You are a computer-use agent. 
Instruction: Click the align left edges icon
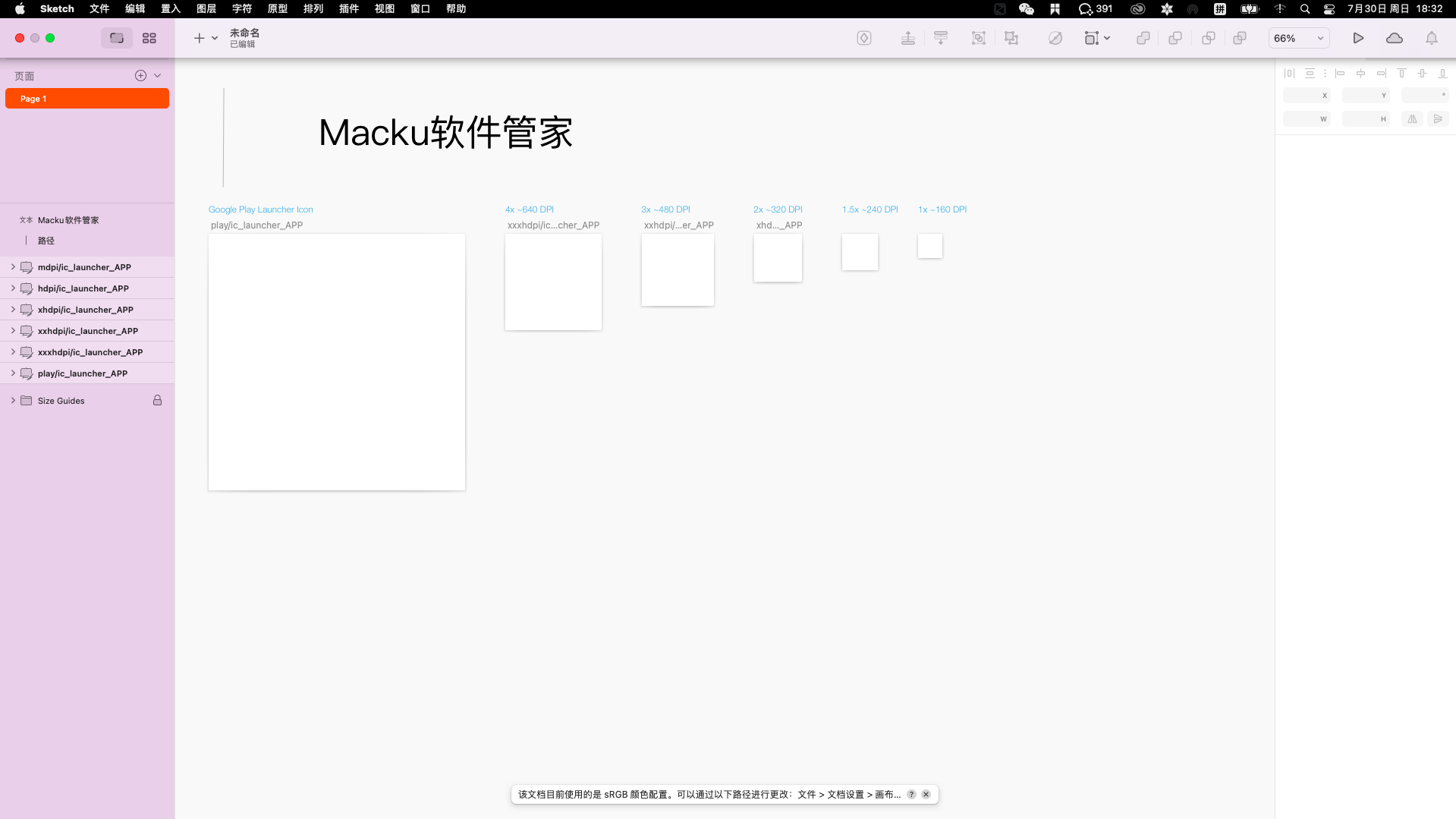click(1340, 74)
